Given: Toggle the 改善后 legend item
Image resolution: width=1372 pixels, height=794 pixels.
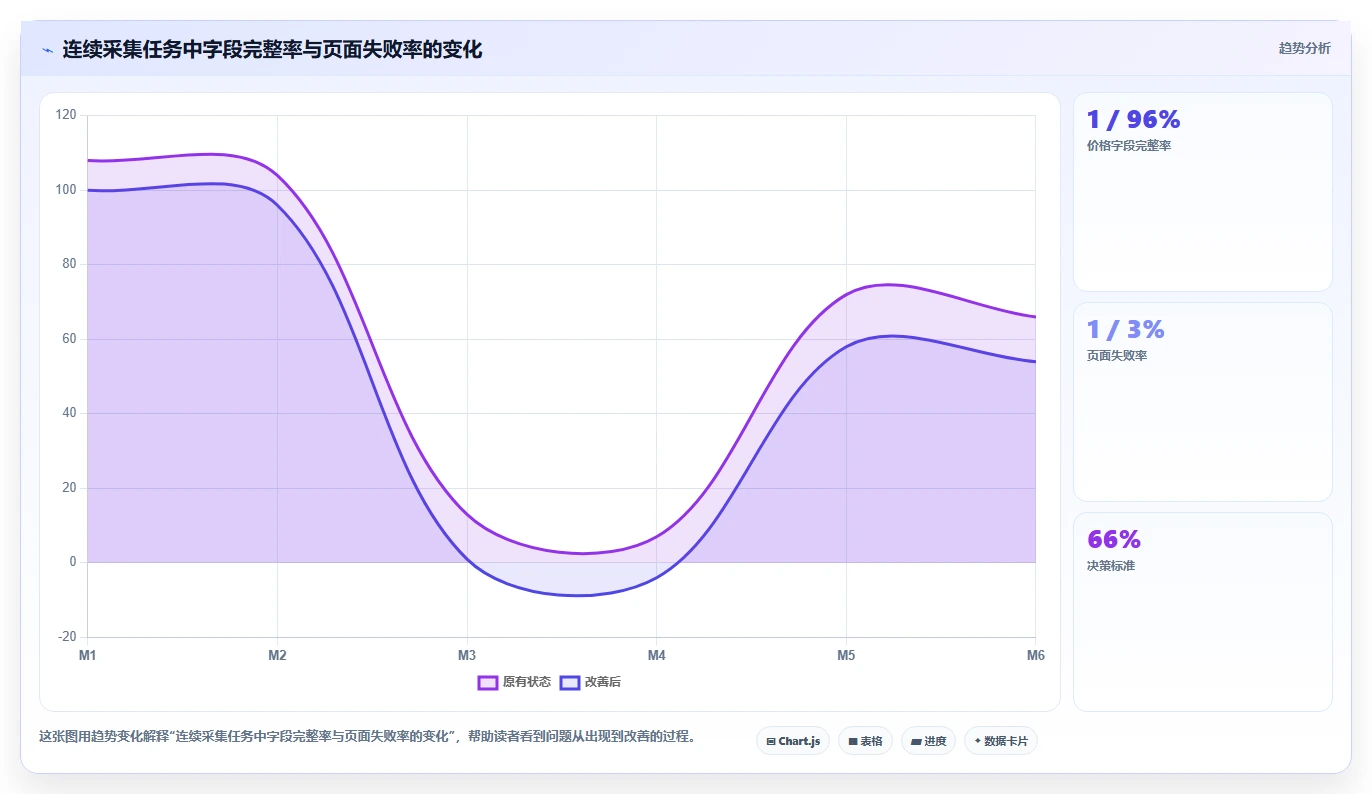Looking at the screenshot, I should 590,682.
